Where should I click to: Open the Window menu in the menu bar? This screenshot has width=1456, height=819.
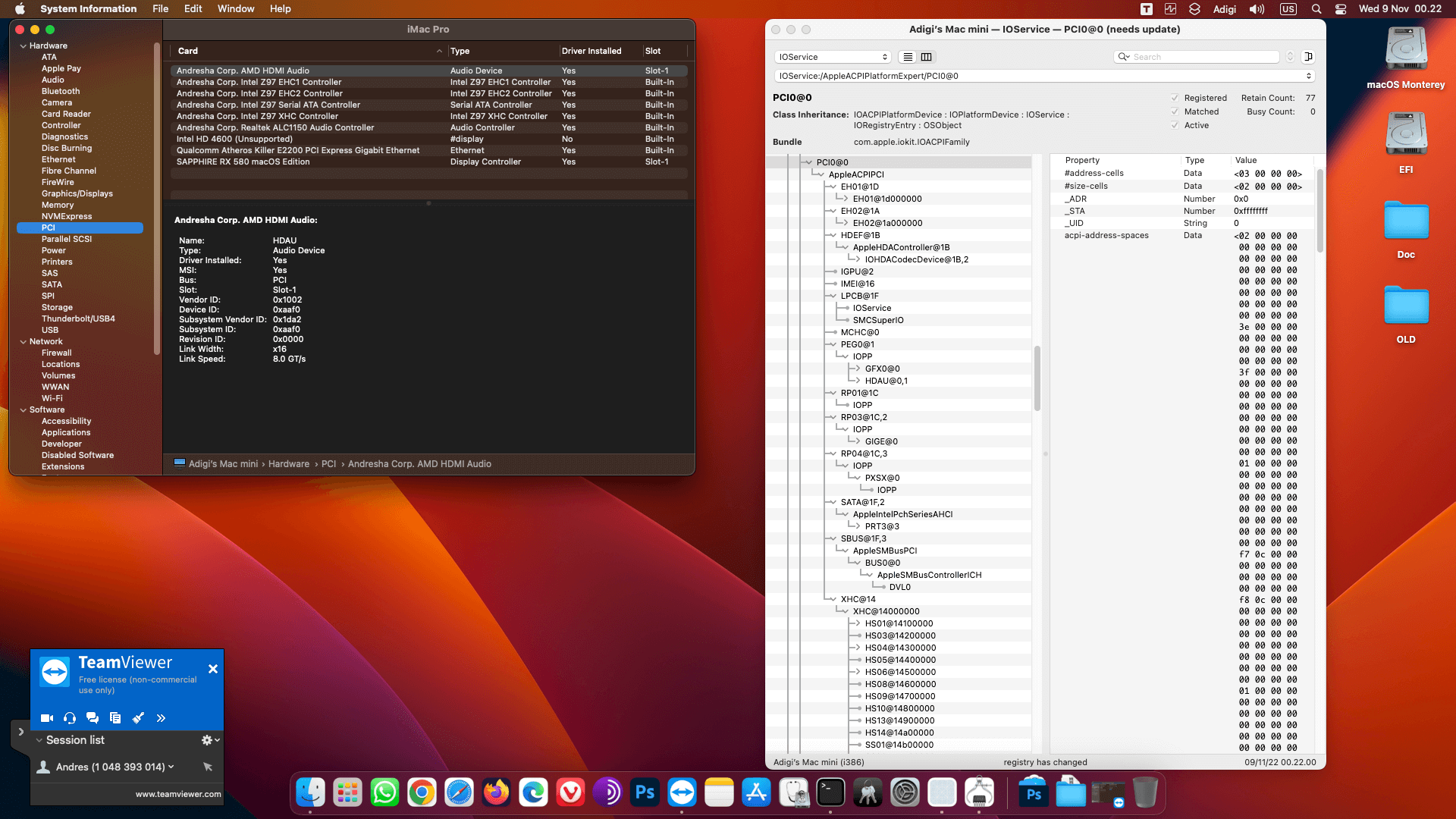[235, 8]
